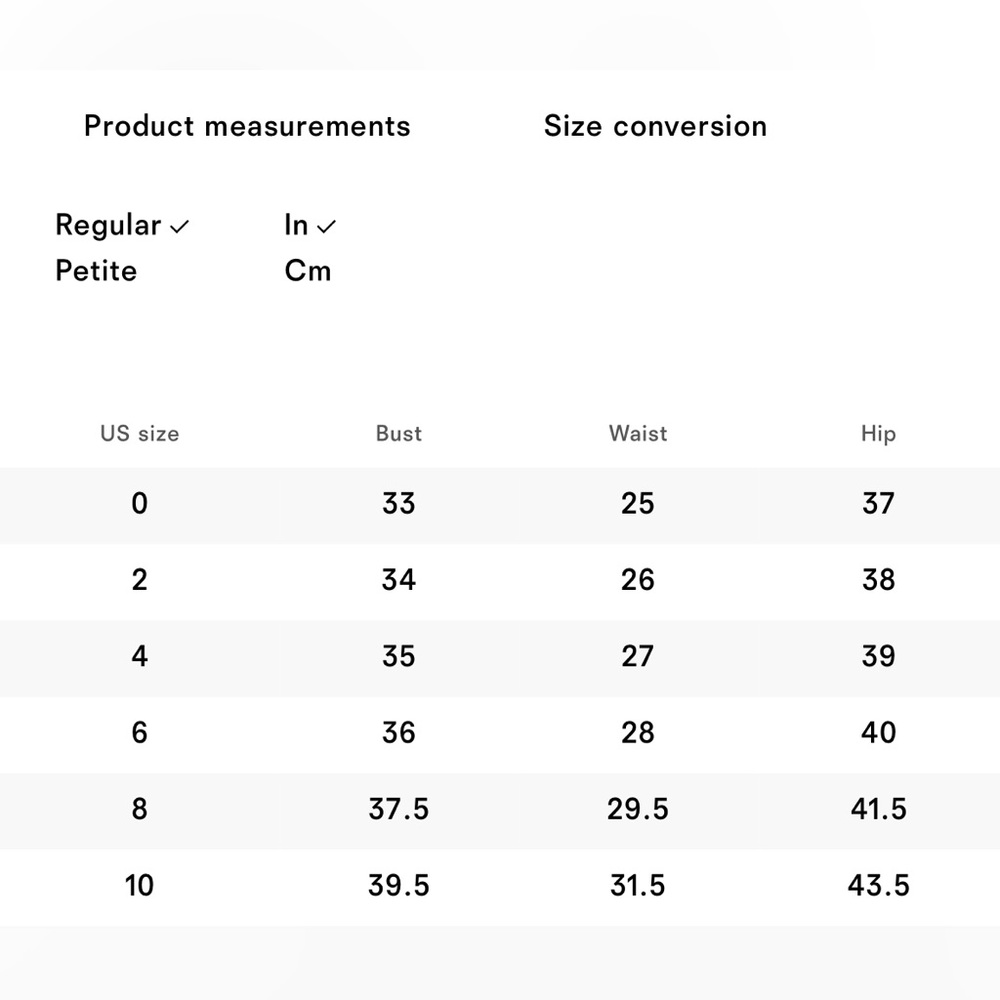Screen dimensions: 1000x1000
Task: Select the Petite fit option
Action: 96,270
